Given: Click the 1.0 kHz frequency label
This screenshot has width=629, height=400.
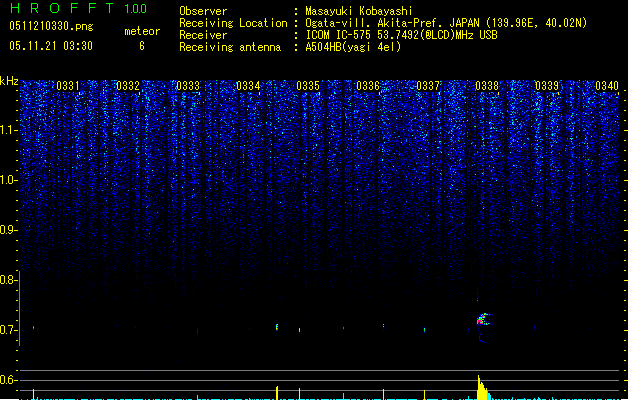Looking at the screenshot, I should pyautogui.click(x=8, y=180).
